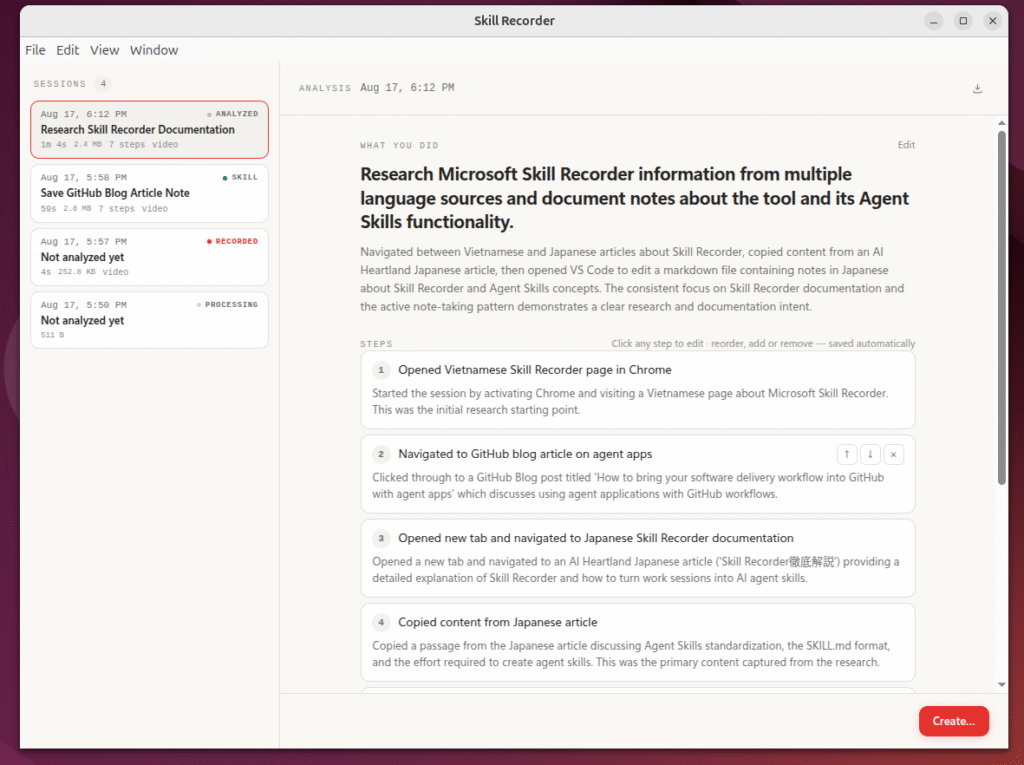This screenshot has height=765, width=1024.
Task: Click the analysis date Aug 17, 6:12 PM header
Action: [408, 88]
